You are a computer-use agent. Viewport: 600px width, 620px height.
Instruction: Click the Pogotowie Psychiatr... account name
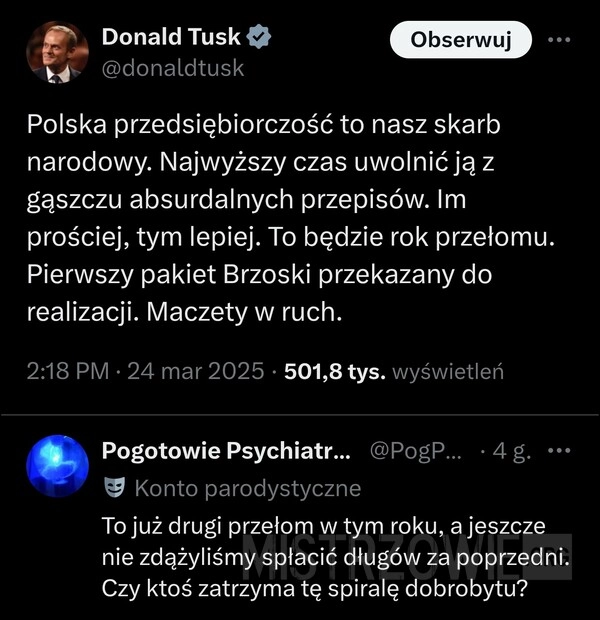[226, 451]
